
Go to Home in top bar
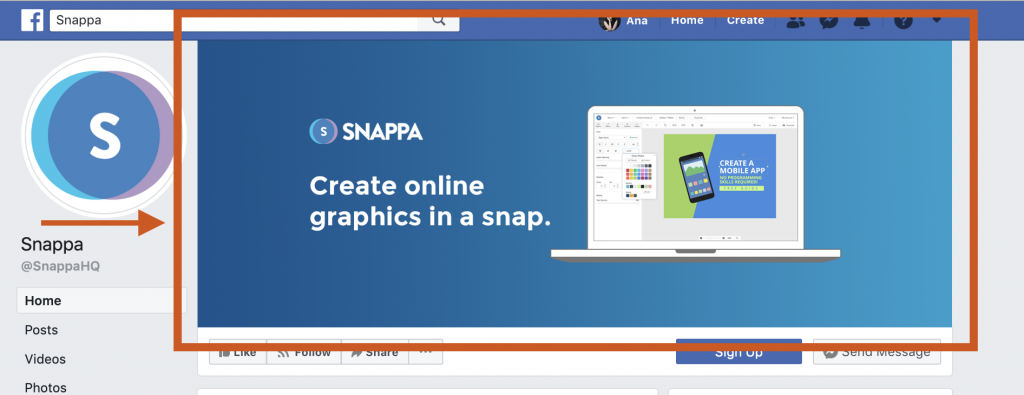[x=687, y=20]
